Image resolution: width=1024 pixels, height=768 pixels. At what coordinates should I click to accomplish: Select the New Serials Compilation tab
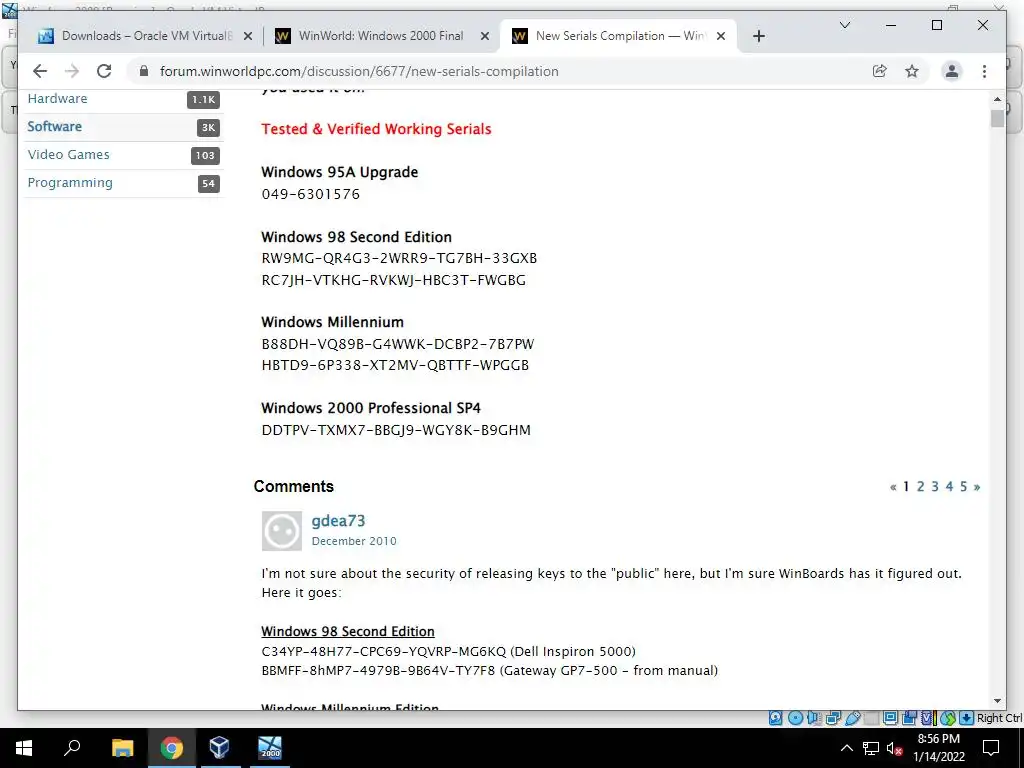617,36
